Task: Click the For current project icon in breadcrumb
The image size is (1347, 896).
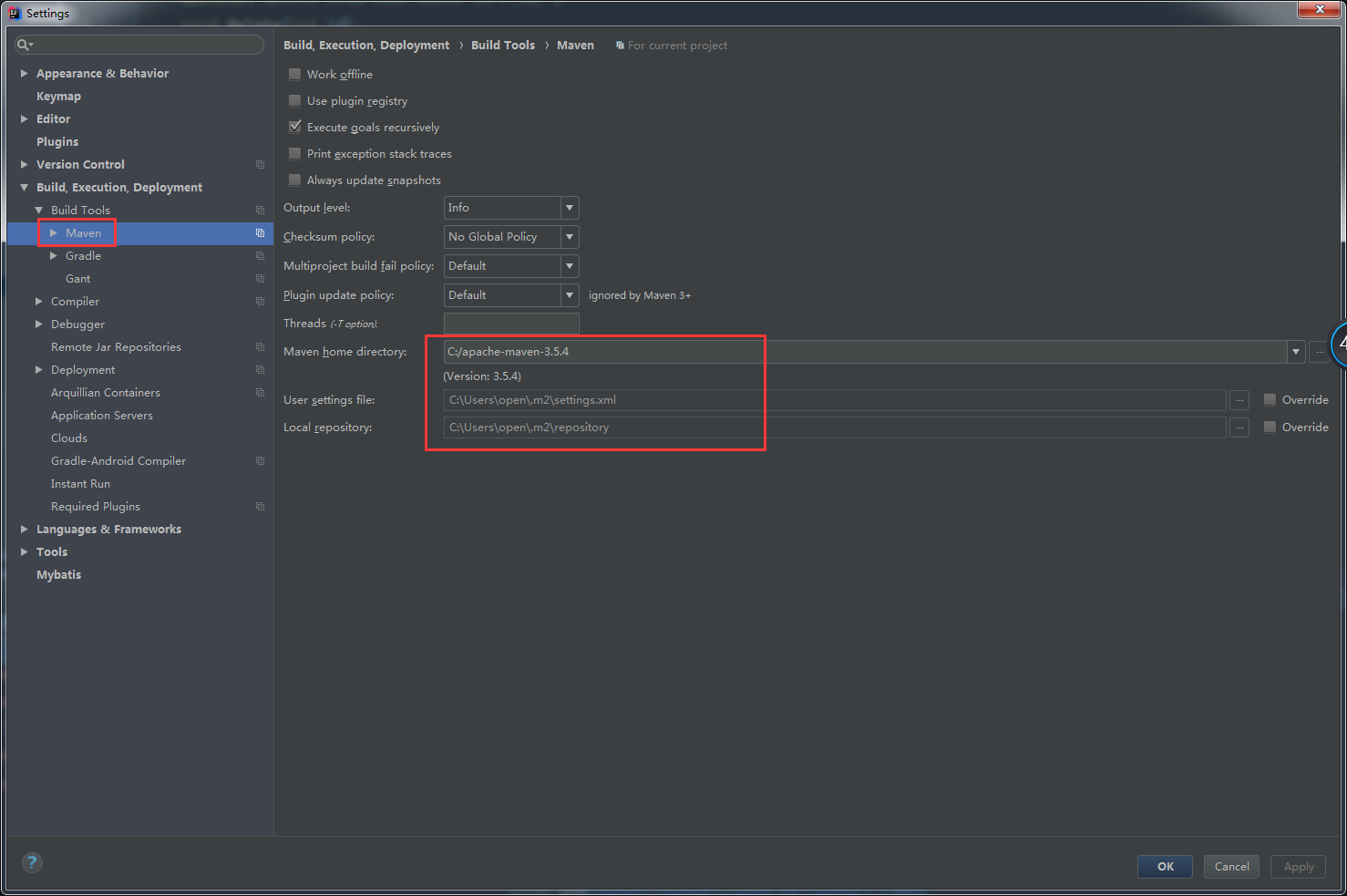Action: [x=620, y=46]
